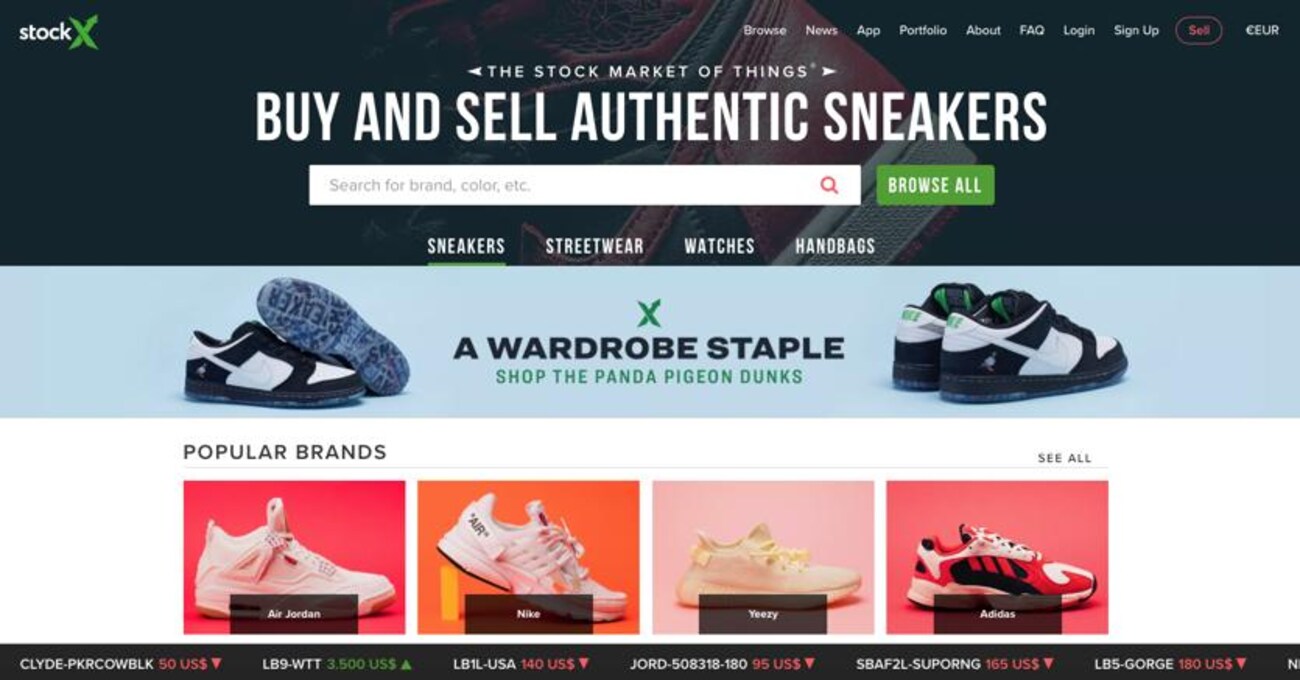Click the Sign Up link

1136,30
